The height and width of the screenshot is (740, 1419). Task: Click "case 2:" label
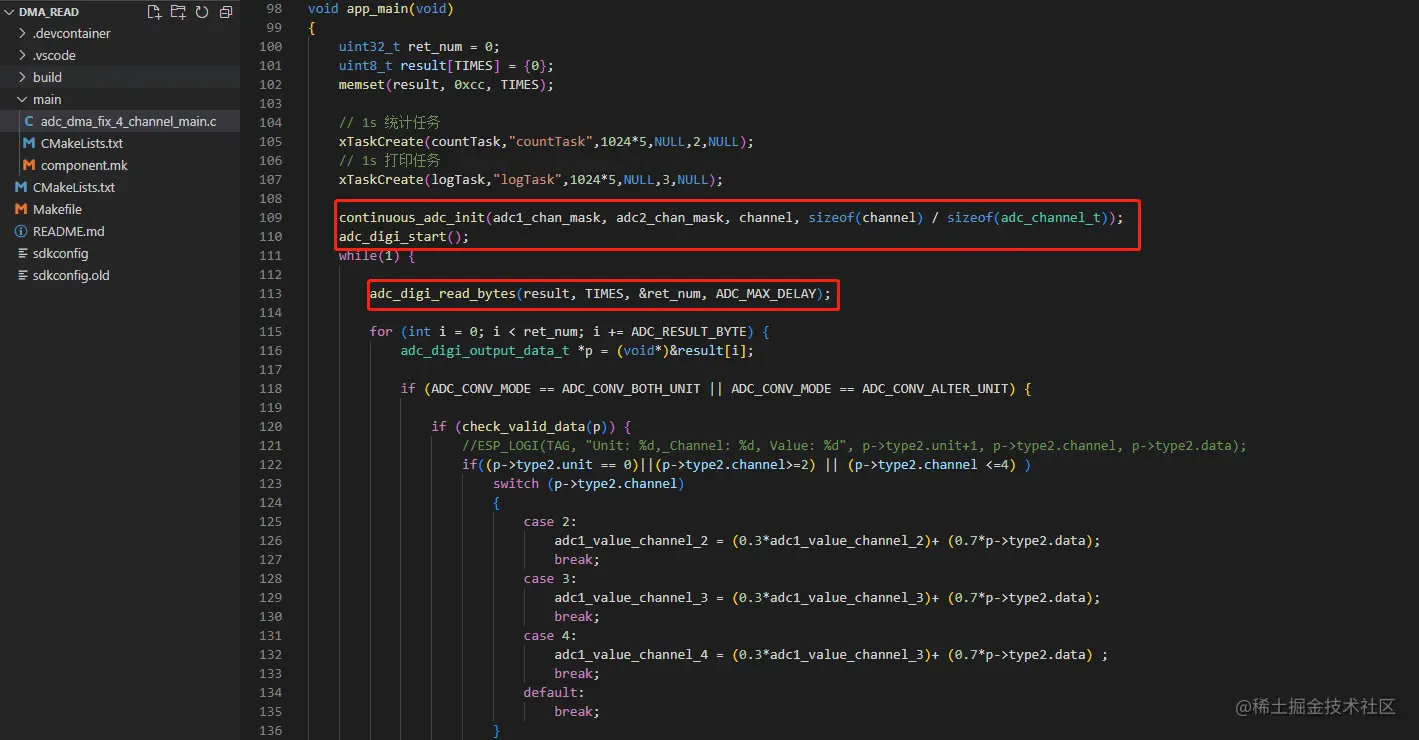[550, 521]
